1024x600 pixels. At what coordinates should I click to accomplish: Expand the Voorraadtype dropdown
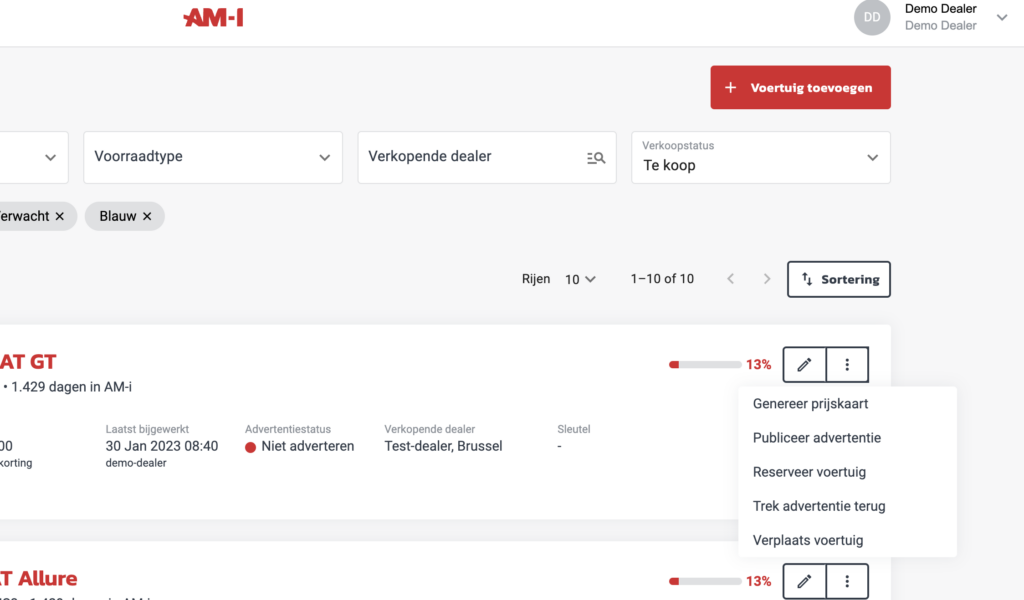point(324,157)
